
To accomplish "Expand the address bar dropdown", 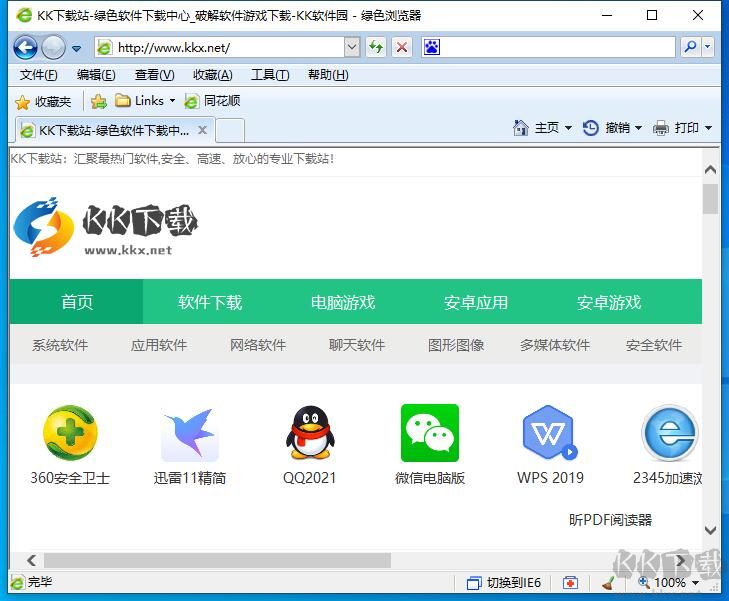I will pos(352,47).
